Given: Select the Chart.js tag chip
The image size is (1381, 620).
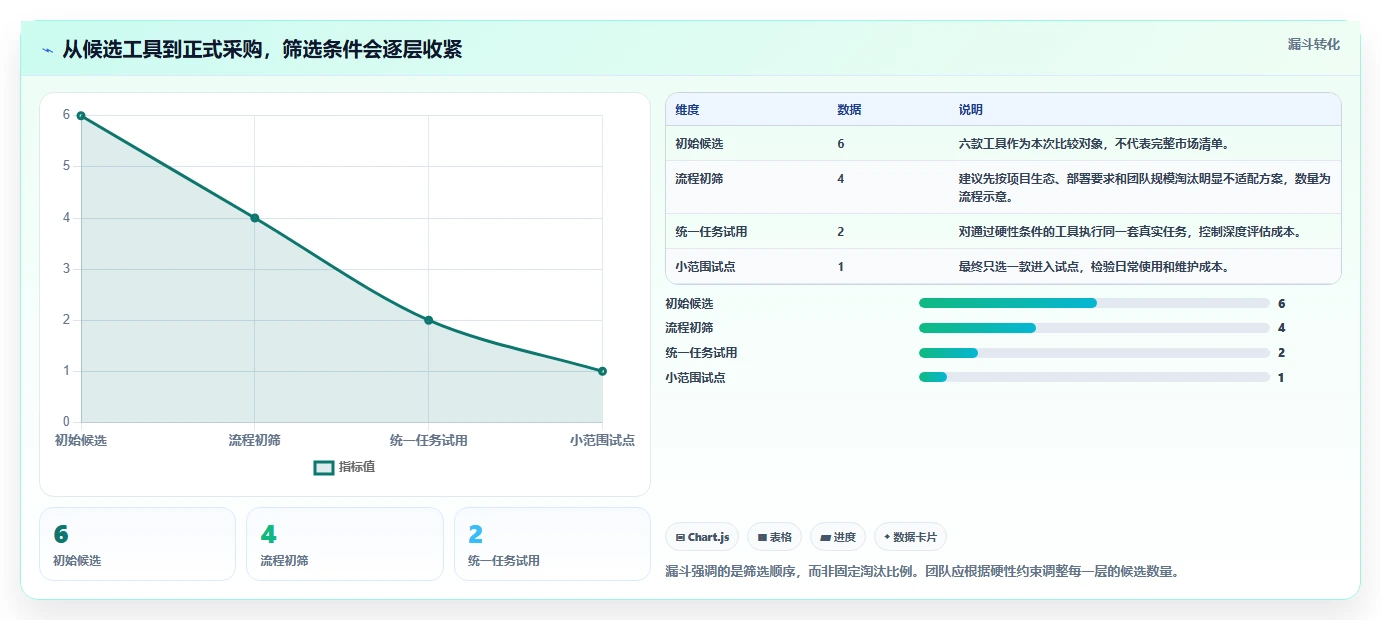Looking at the screenshot, I should click(x=702, y=537).
